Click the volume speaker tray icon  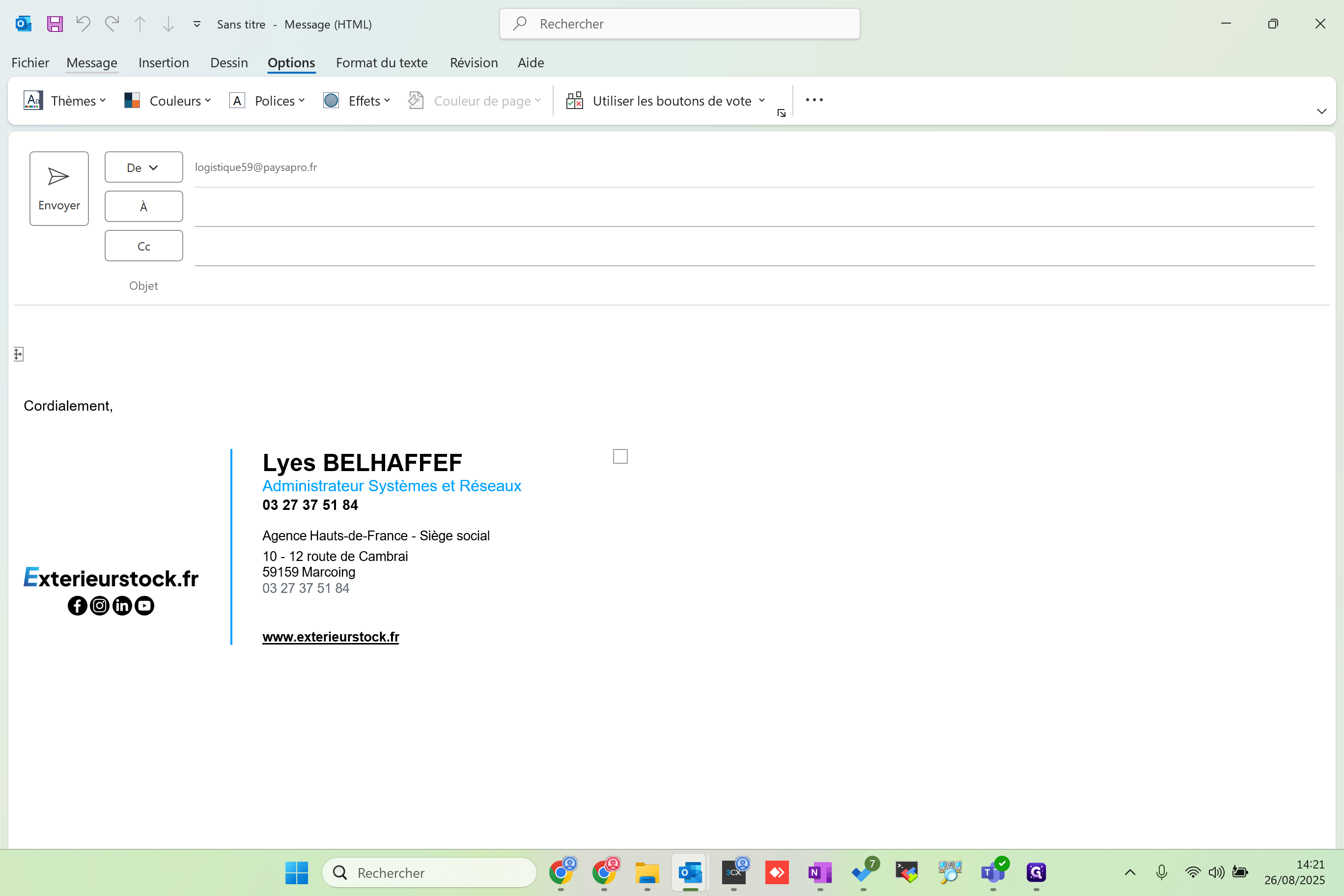click(1216, 872)
